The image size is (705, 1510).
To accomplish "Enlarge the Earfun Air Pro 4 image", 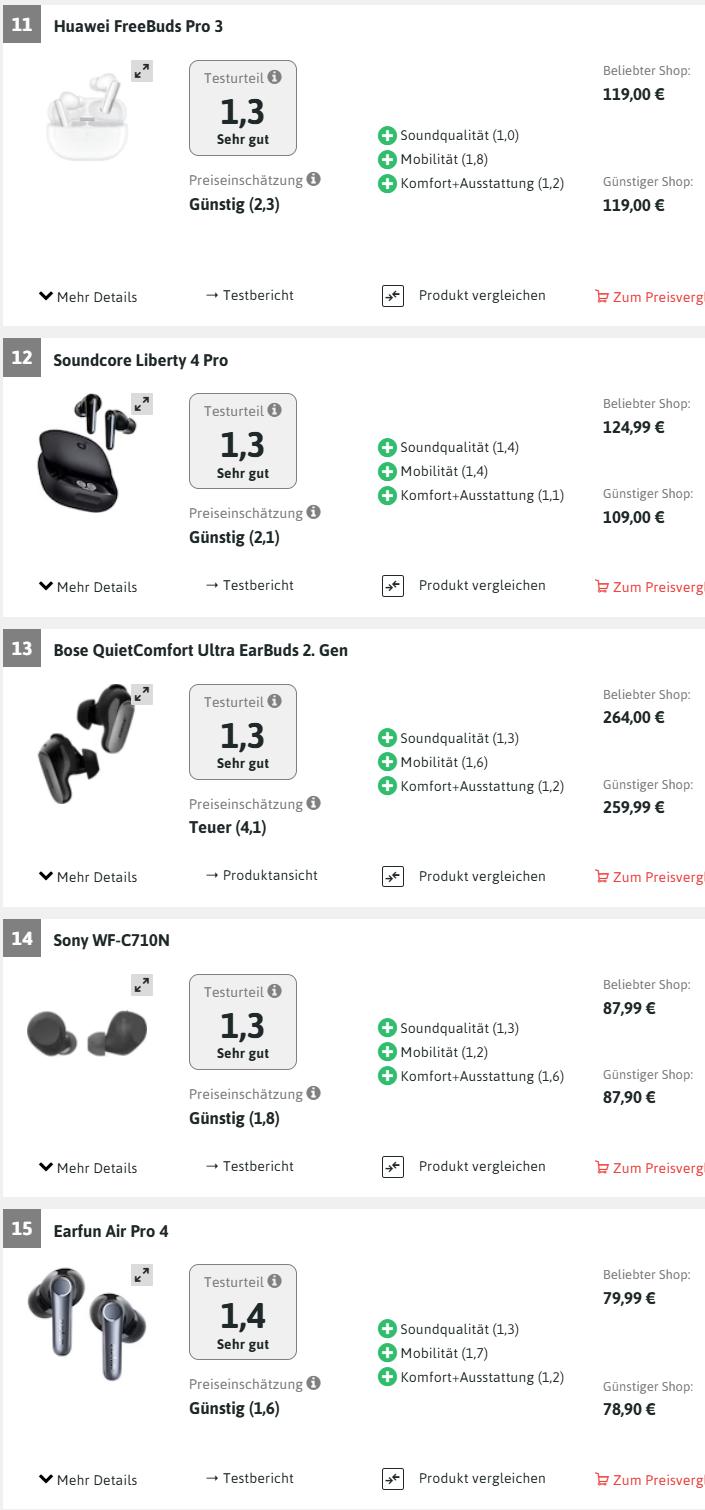I will pos(142,1275).
